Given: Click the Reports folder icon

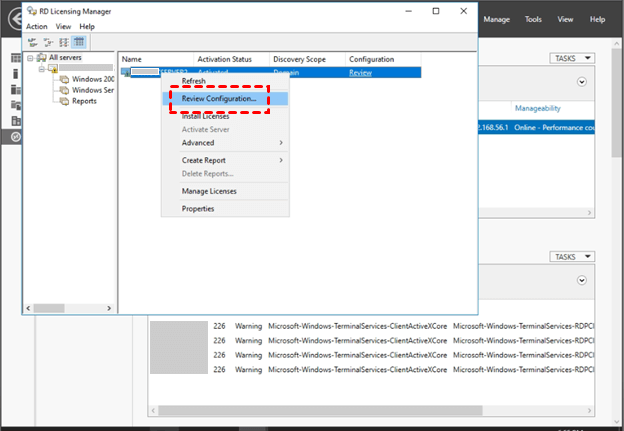Looking at the screenshot, I should coord(64,101).
